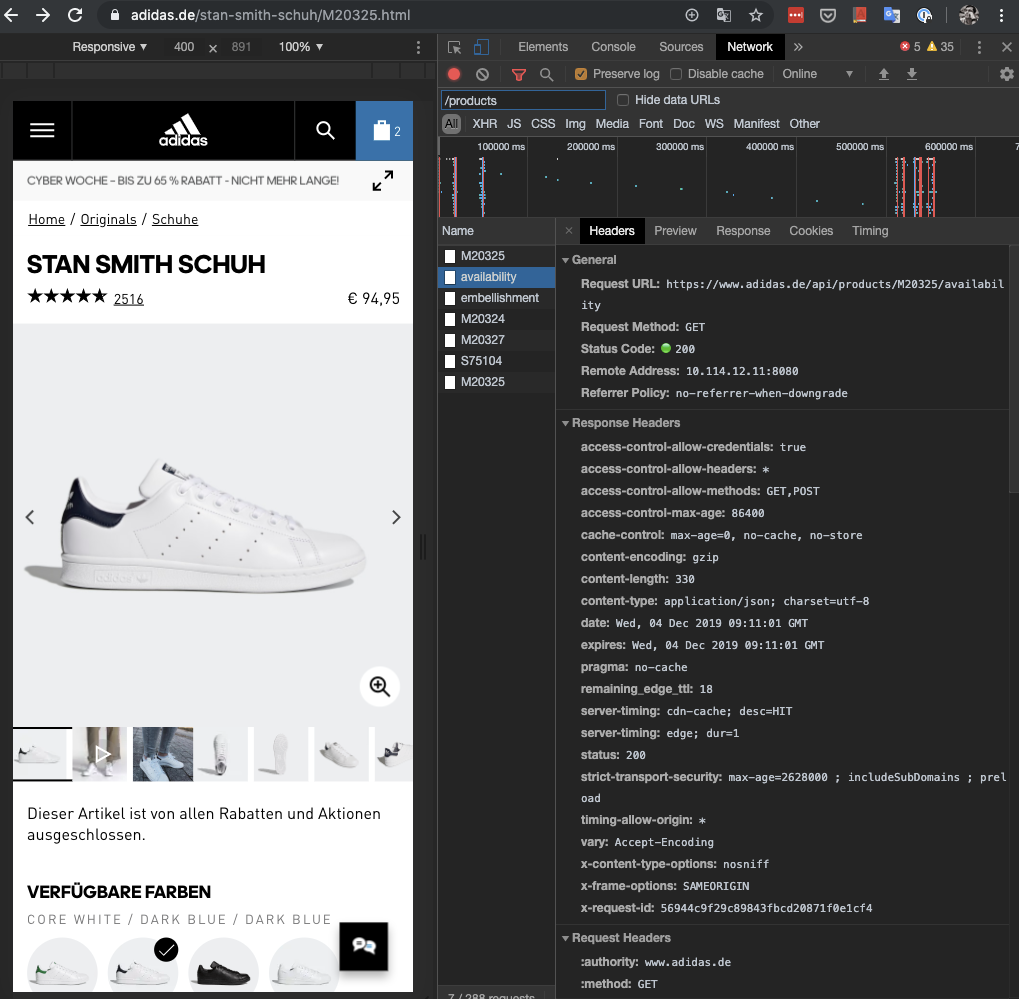Filter requests by Img type
Screen dimensions: 1019x999
(x=575, y=124)
